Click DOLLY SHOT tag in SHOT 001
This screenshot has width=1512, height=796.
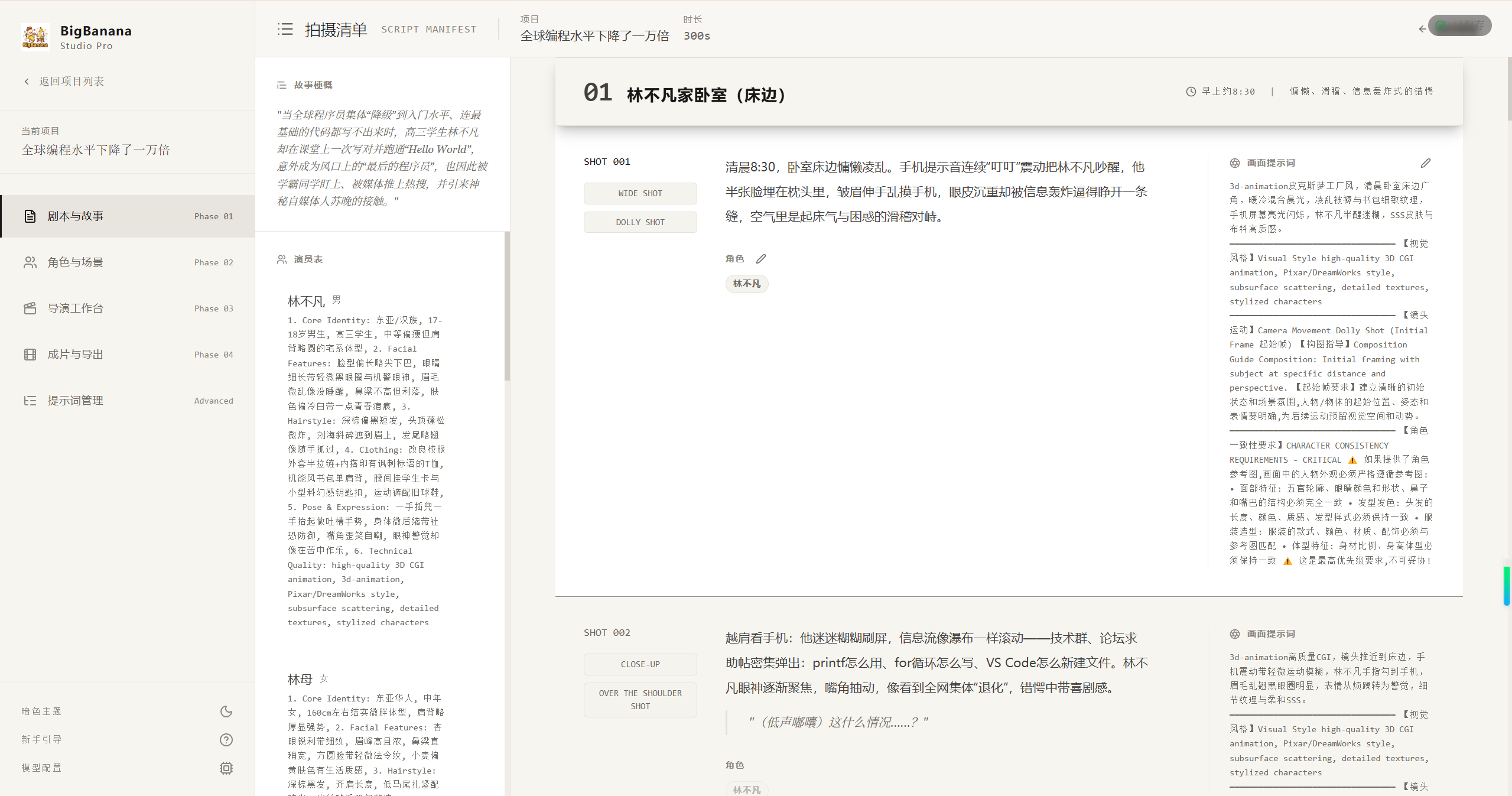tap(640, 222)
